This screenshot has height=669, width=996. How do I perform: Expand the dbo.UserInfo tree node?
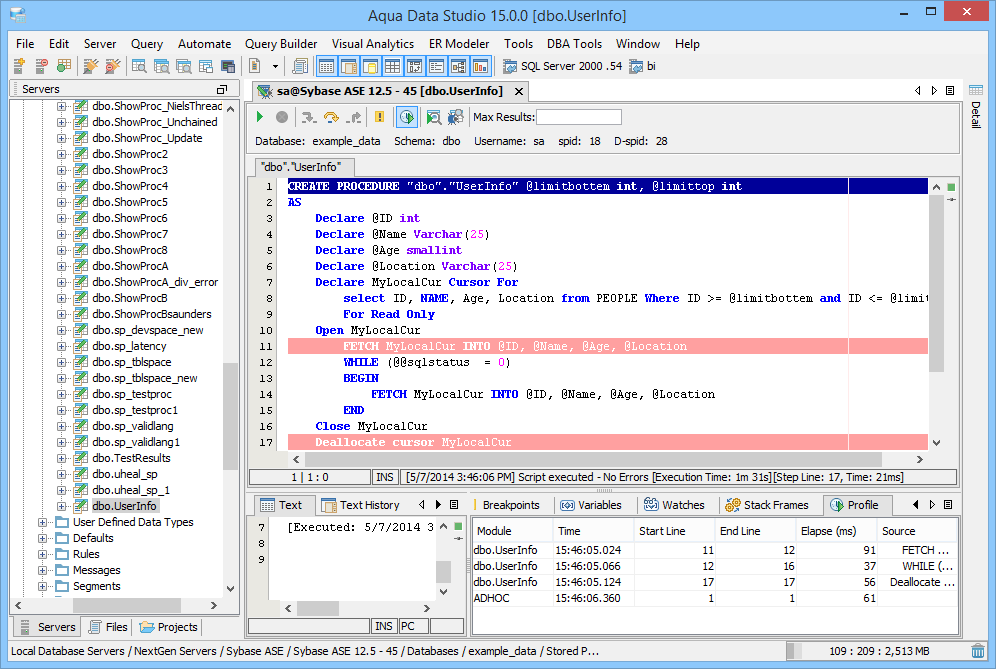[x=62, y=506]
